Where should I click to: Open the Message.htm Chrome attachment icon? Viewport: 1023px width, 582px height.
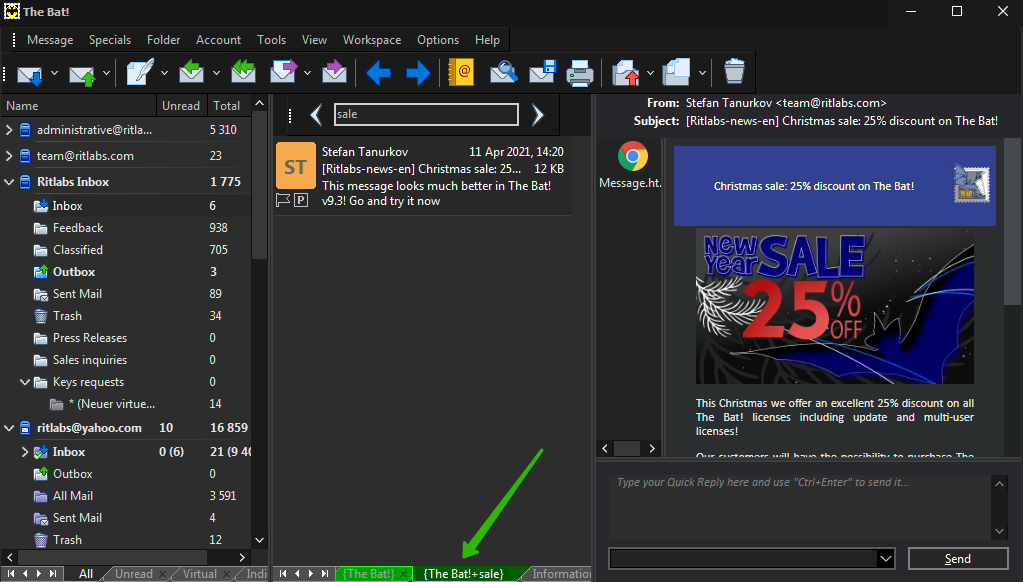click(x=632, y=157)
